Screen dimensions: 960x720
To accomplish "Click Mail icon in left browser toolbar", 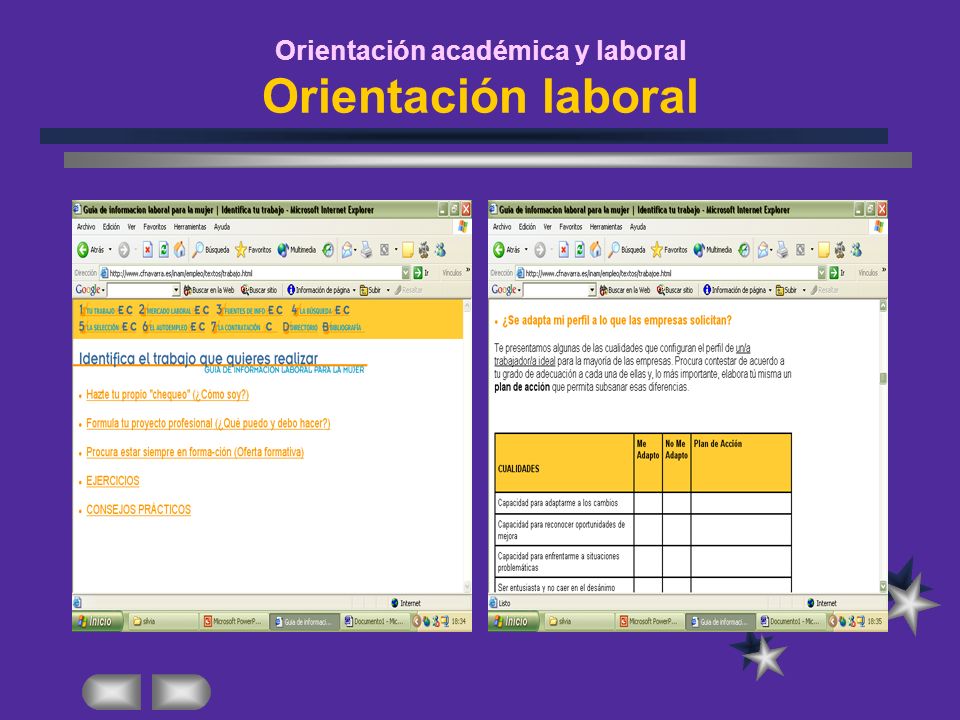I will [347, 250].
